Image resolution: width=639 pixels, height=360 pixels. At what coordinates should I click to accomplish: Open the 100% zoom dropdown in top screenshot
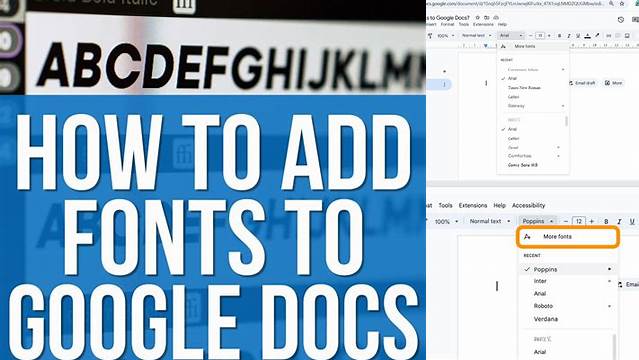point(446,36)
